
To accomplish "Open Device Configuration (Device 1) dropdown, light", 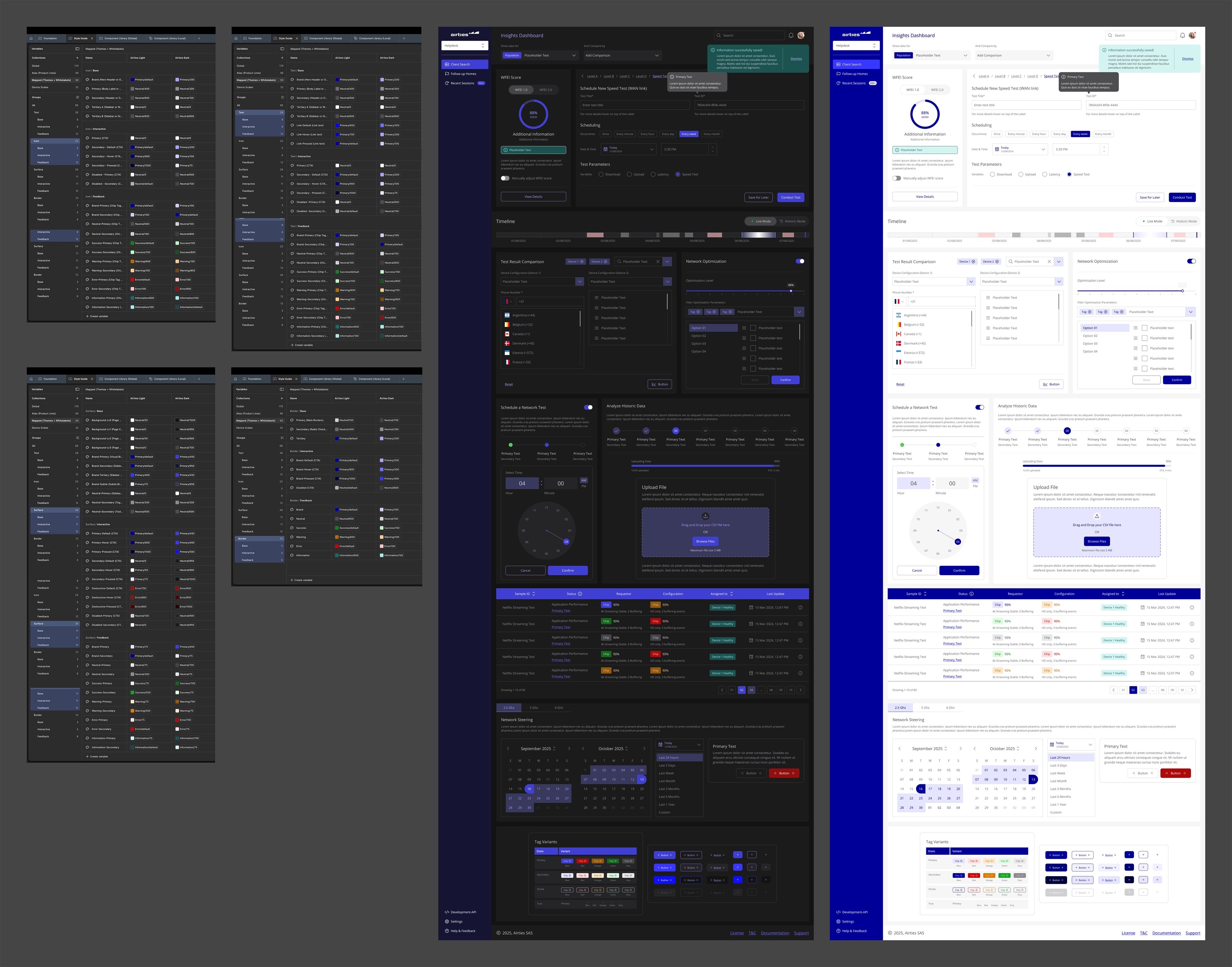I will 933,281.
